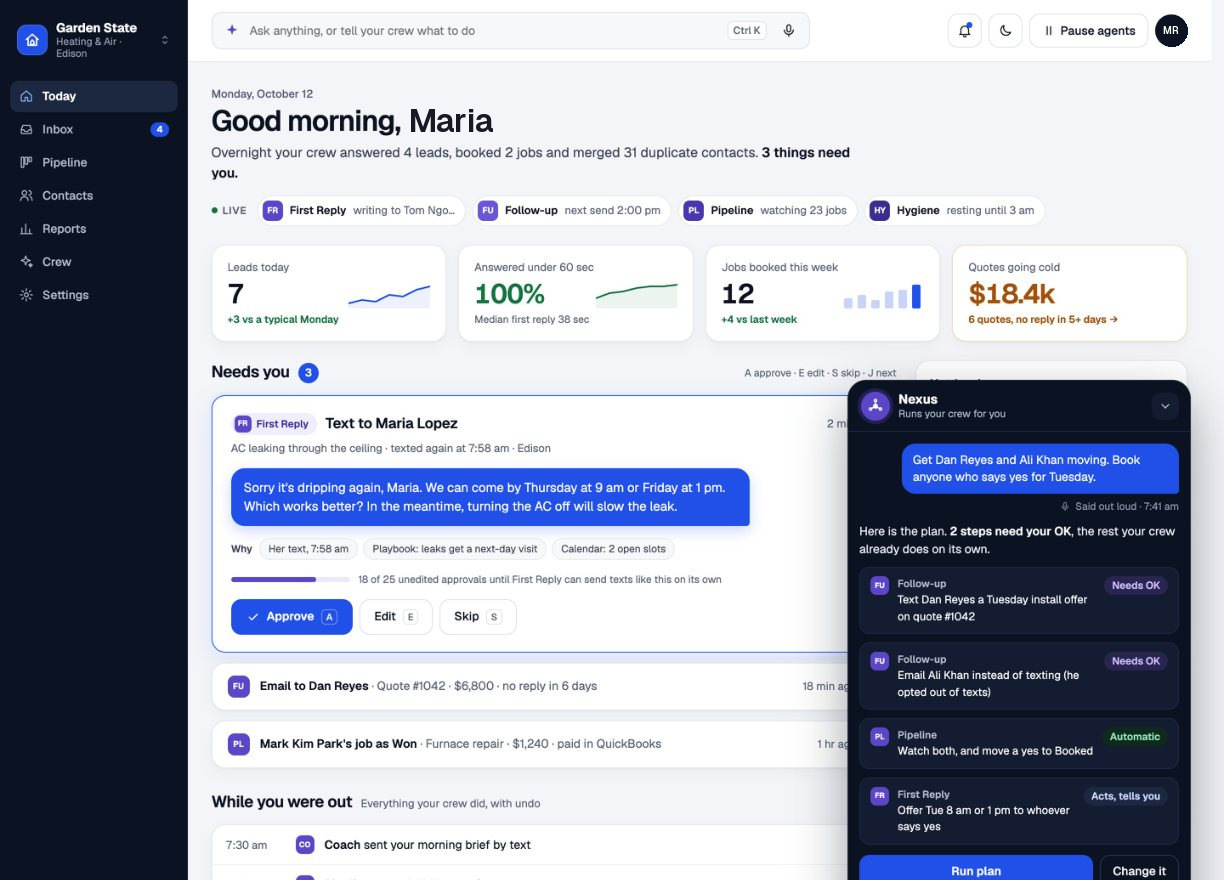This screenshot has width=1224, height=880.
Task: Click the Garden State home logo icon
Action: click(x=32, y=40)
